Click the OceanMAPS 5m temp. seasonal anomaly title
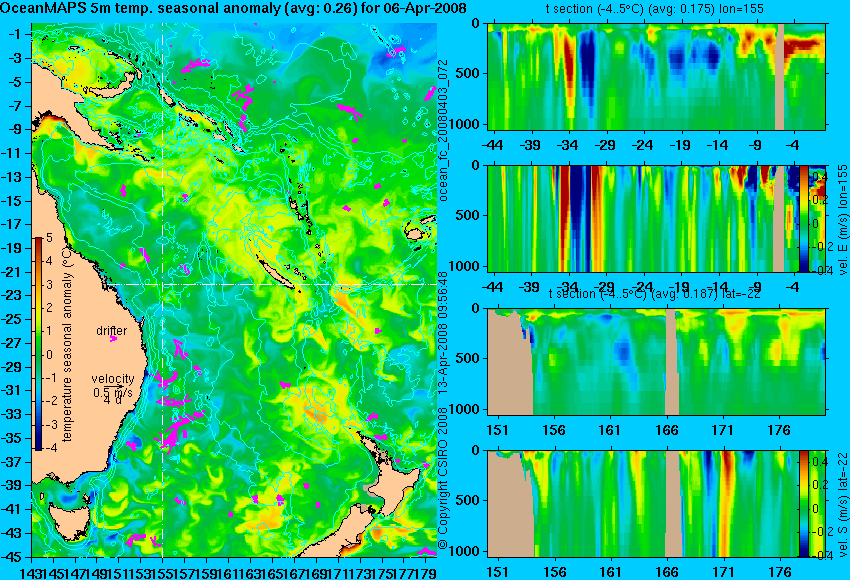Viewport: 850px width, 580px height. click(233, 9)
